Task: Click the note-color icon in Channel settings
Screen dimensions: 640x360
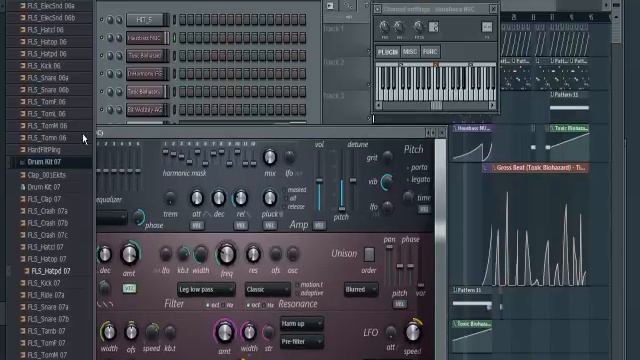Action: point(433,27)
